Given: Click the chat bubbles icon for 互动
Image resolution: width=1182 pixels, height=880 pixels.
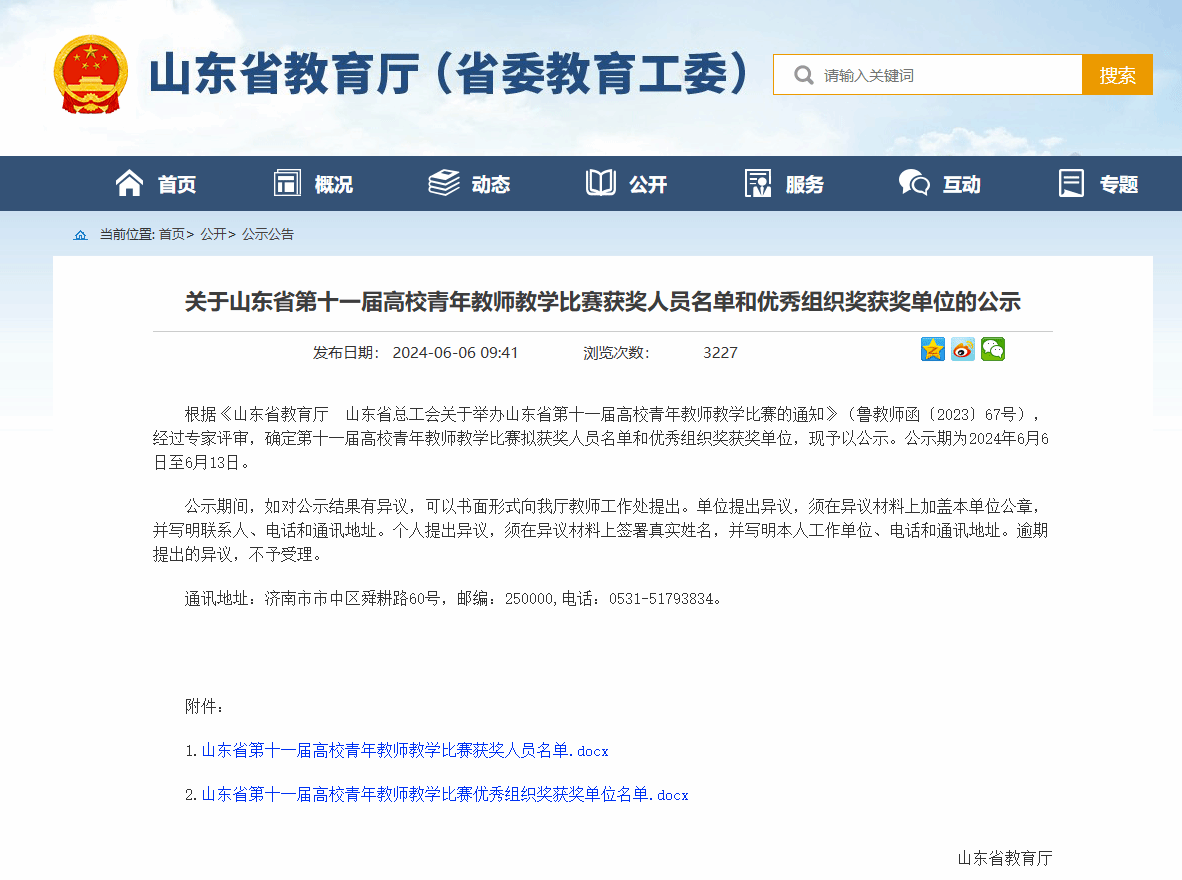Looking at the screenshot, I should 914,183.
